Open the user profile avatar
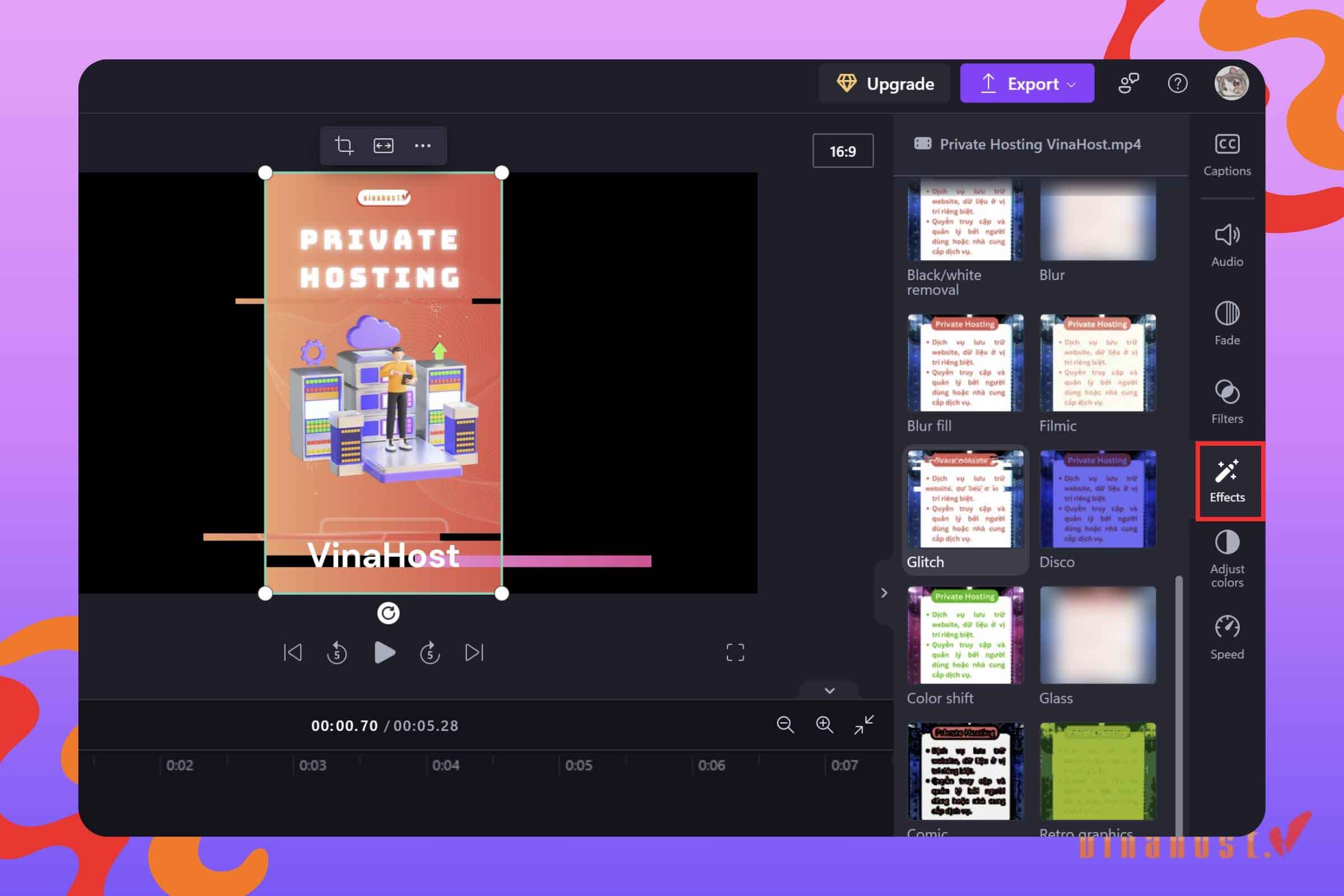Image resolution: width=1344 pixels, height=896 pixels. (x=1231, y=83)
